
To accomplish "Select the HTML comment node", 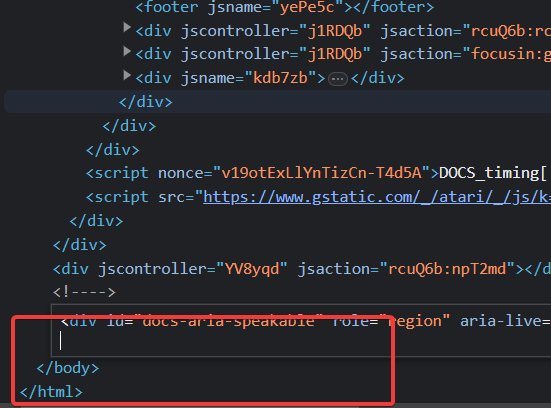I will (x=84, y=292).
